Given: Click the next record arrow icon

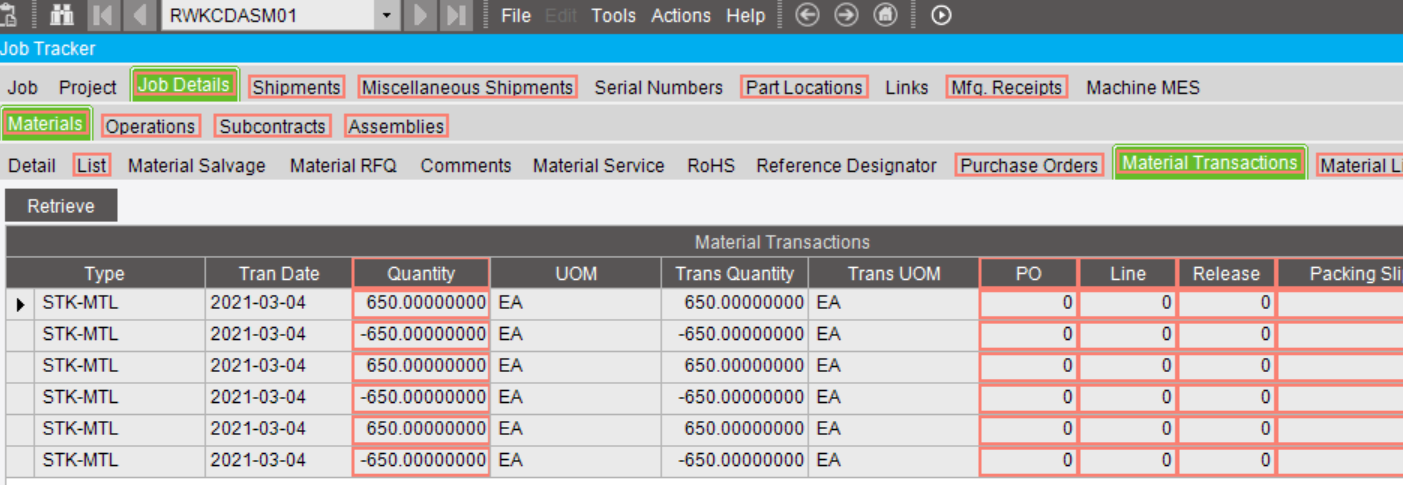Looking at the screenshot, I should pos(421,15).
